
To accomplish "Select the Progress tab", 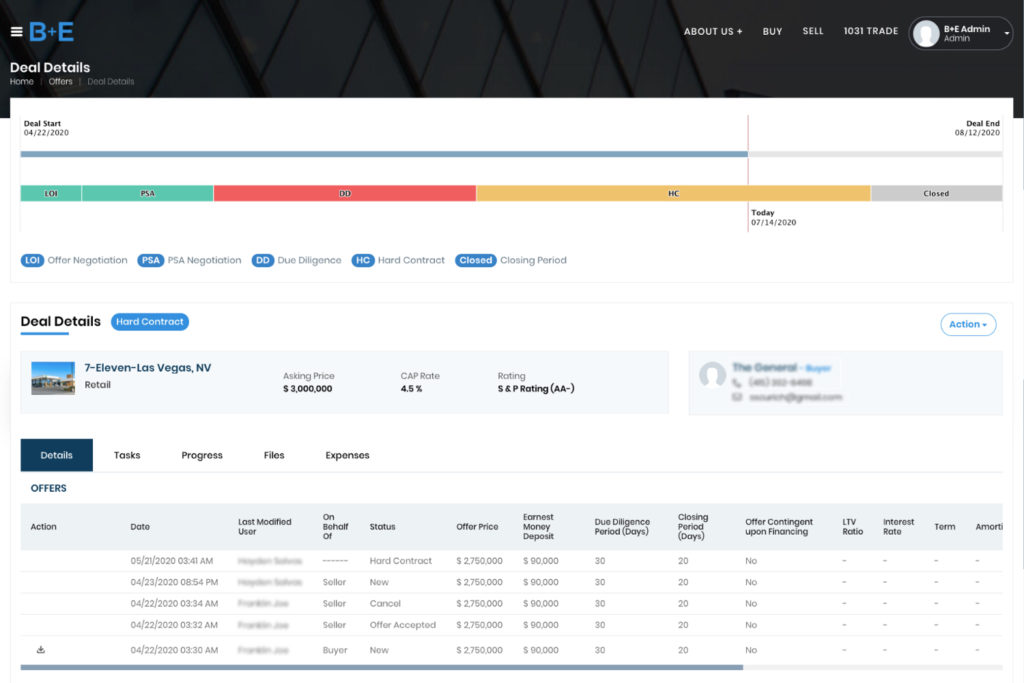I will pos(202,455).
